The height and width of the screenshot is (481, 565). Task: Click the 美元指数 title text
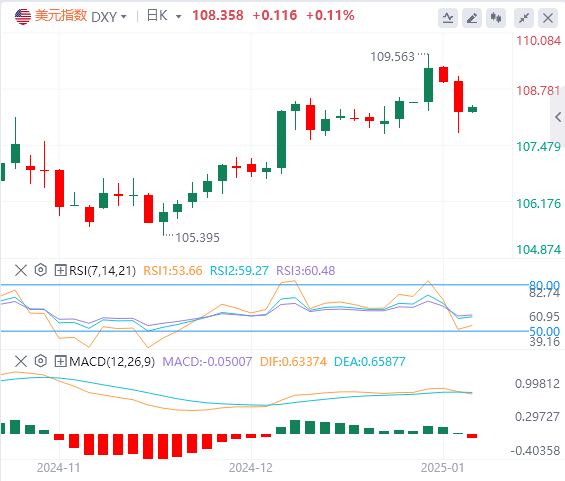[61, 16]
